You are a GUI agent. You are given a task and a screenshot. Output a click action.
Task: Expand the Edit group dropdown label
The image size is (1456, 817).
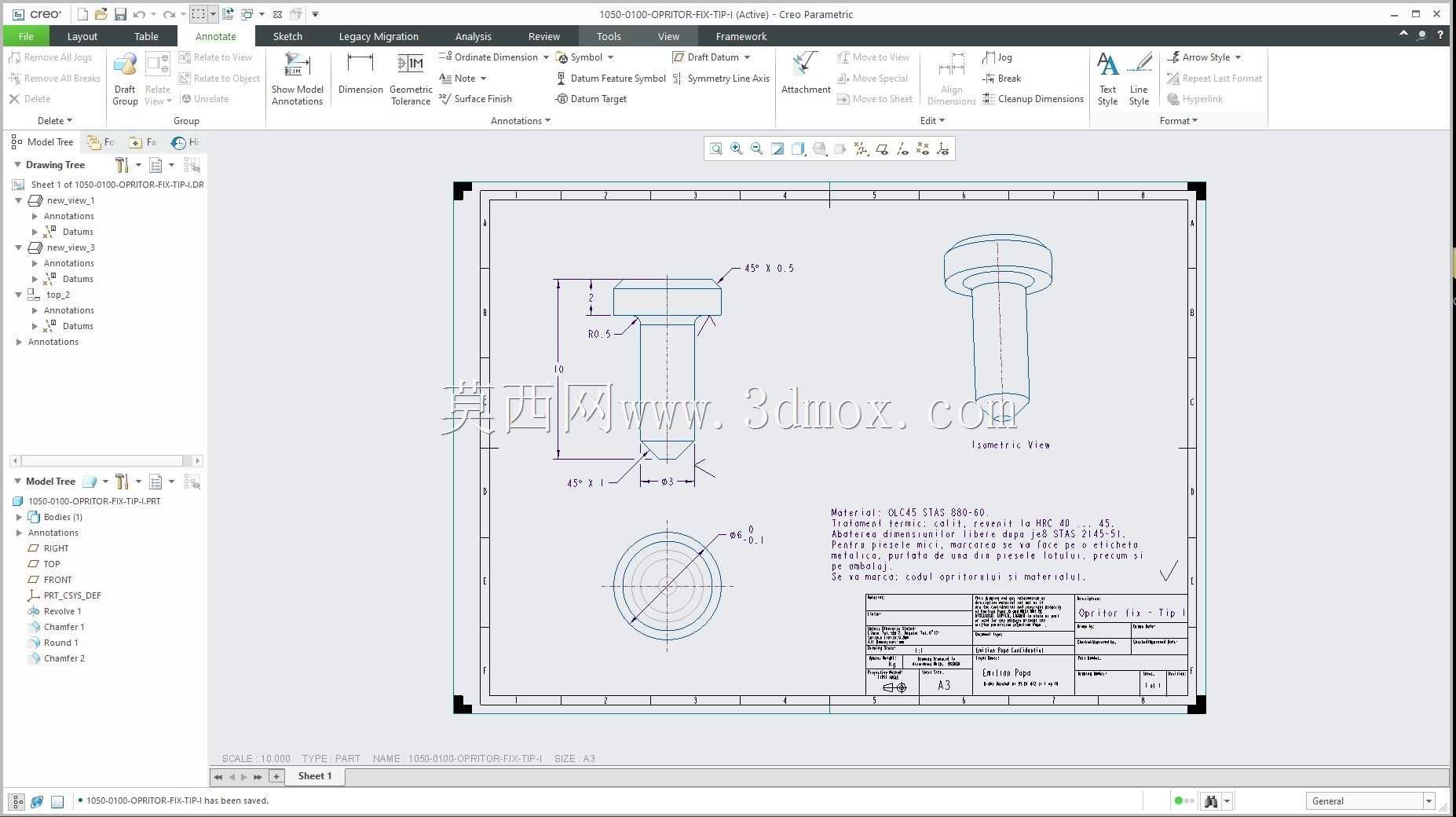932,121
